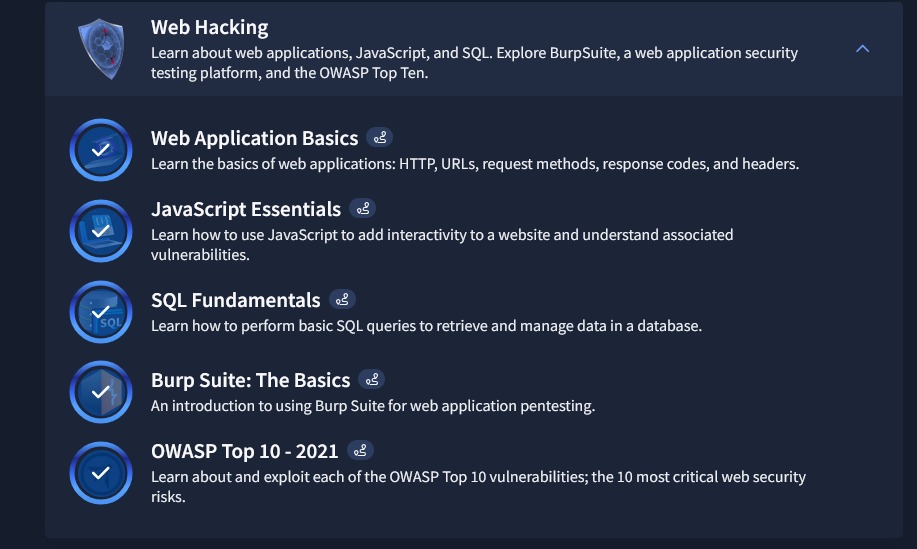Click the description about 10 most critical risks

478,486
